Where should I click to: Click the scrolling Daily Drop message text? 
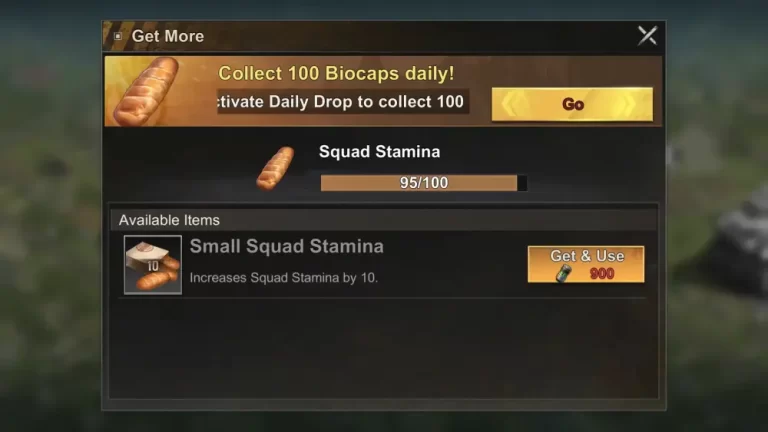[x=342, y=101]
